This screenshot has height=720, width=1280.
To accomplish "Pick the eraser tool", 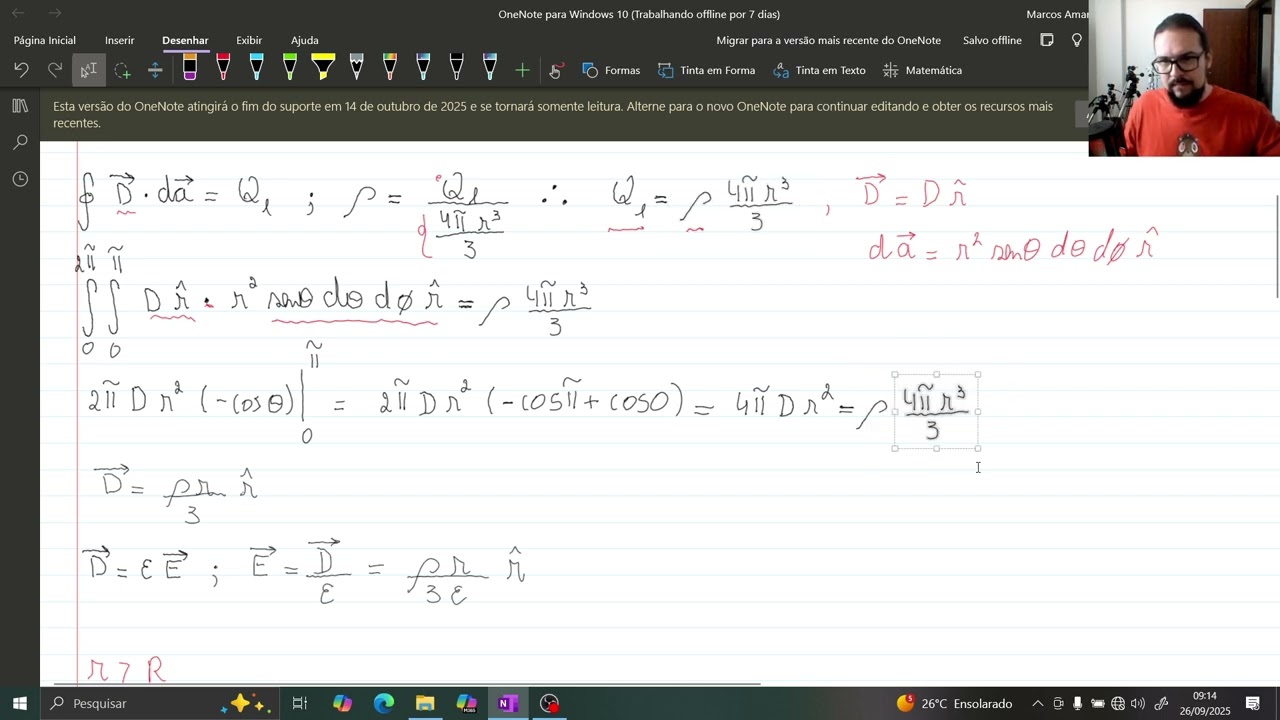I will tap(189, 68).
